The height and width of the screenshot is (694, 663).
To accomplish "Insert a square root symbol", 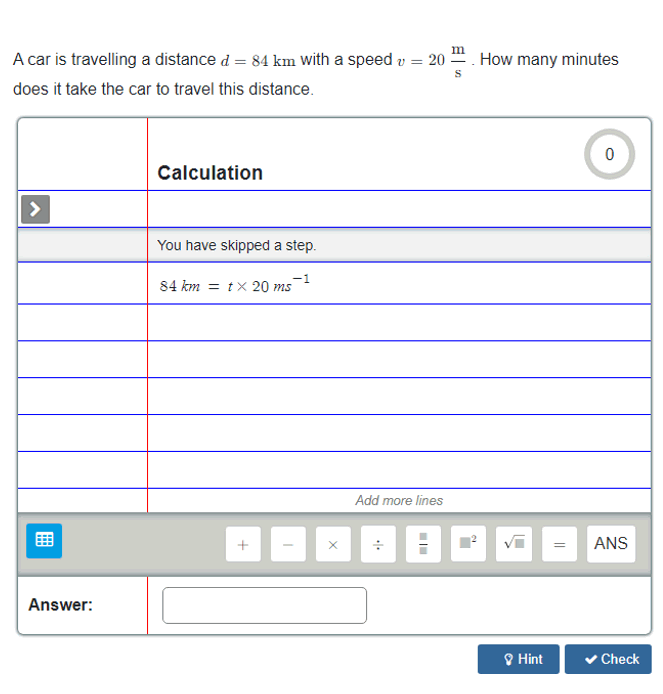I will coord(514,544).
